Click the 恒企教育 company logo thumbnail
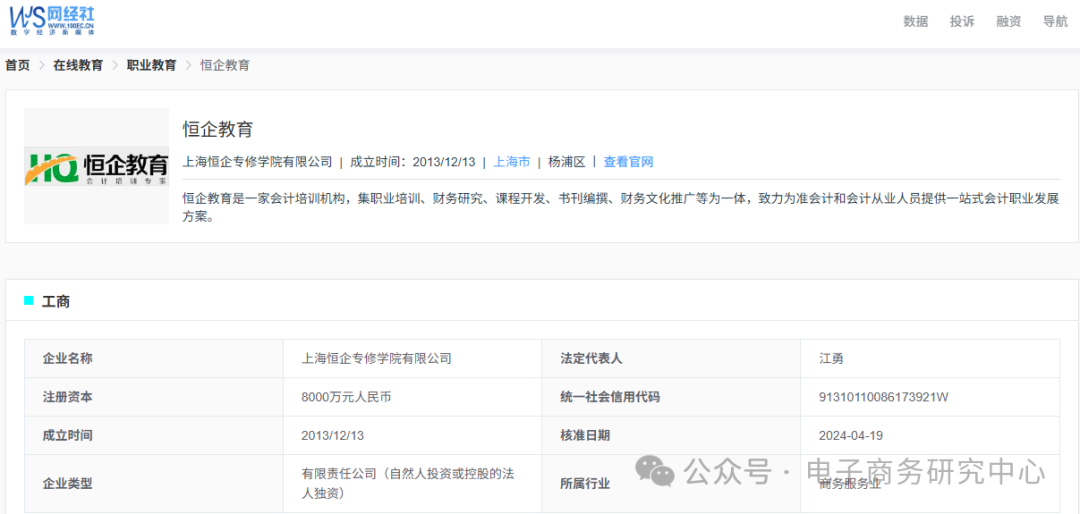Screen dimensions: 1080x514 (96, 166)
